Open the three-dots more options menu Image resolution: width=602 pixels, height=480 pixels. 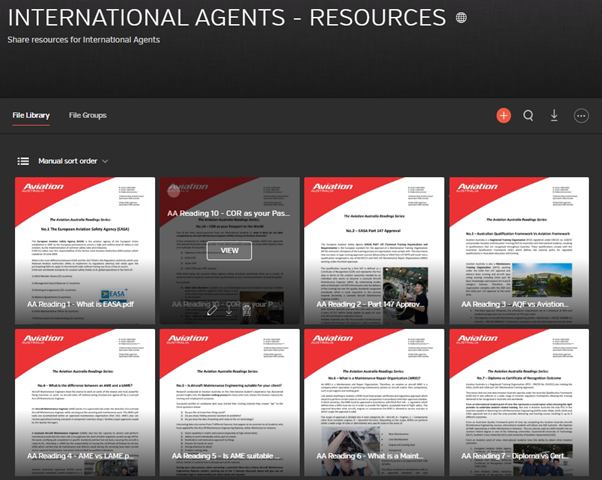click(x=581, y=116)
